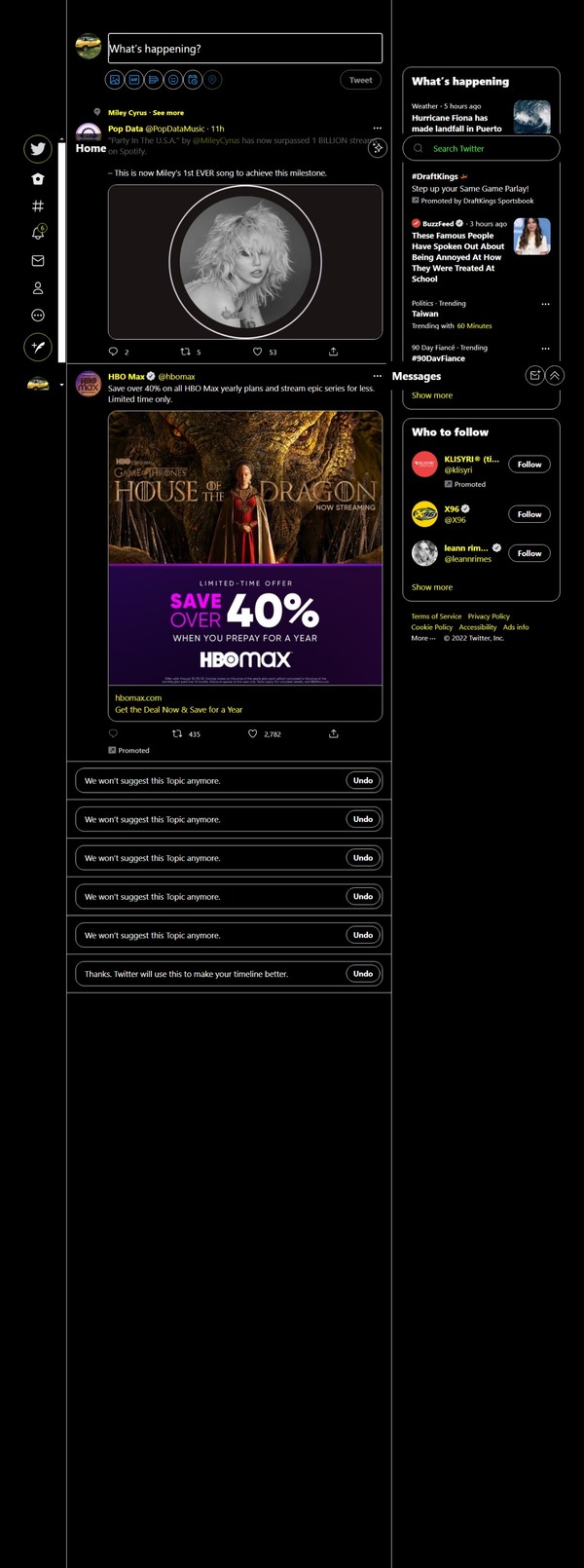584x1568 pixels.
Task: Open the Messages envelope icon in sidebar
Action: [x=38, y=261]
